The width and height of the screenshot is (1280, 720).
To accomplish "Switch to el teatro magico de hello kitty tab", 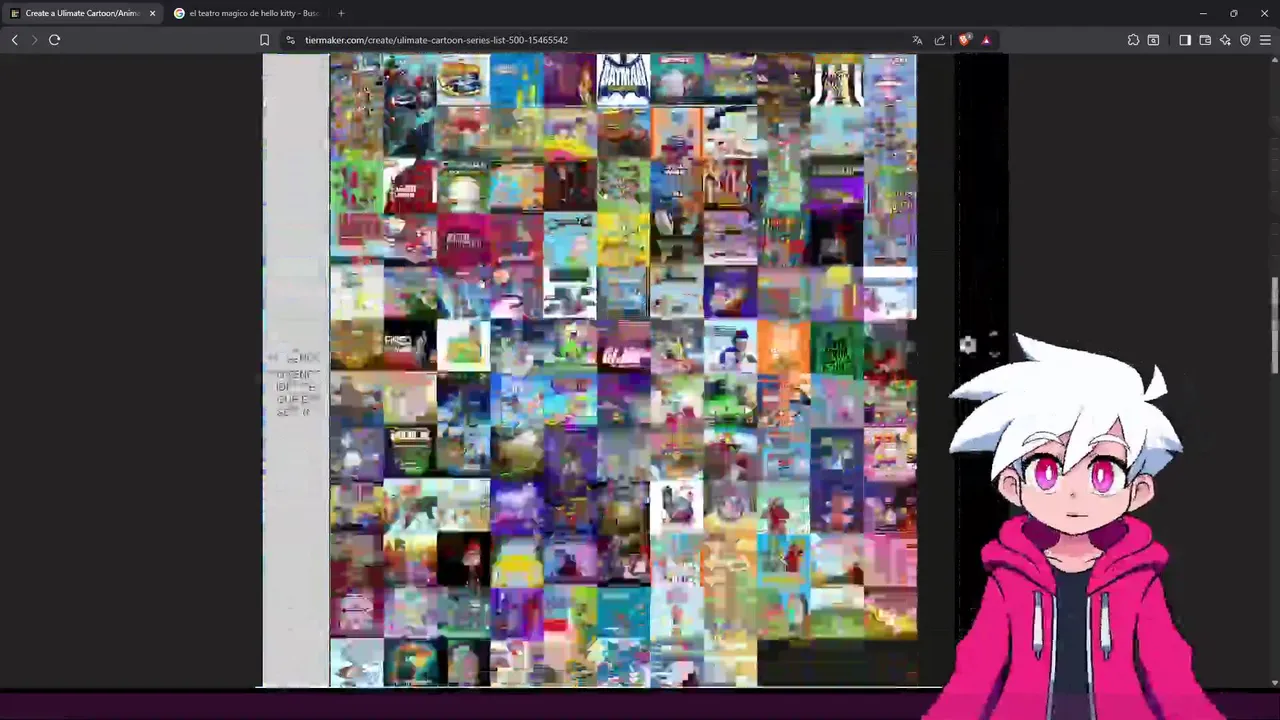I will (250, 13).
